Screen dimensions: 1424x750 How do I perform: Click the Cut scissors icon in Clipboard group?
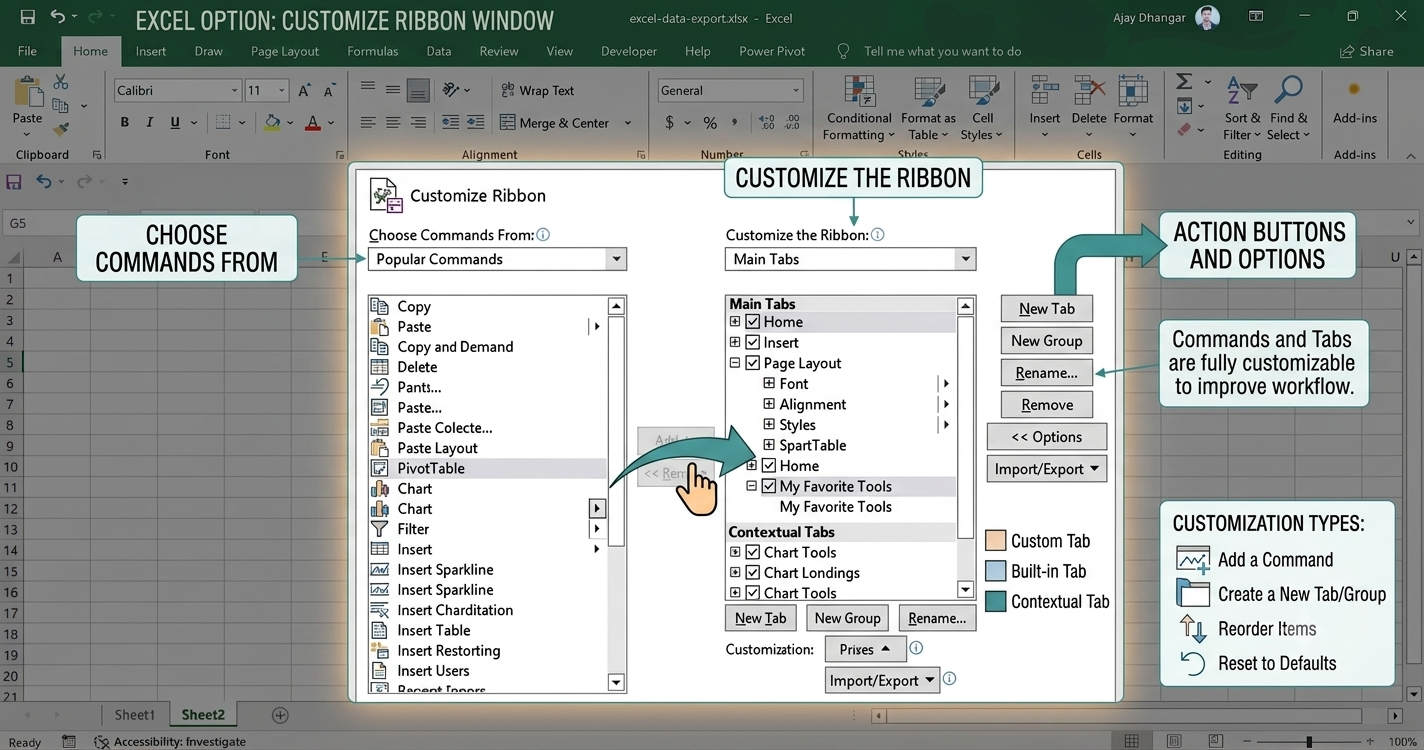pyautogui.click(x=61, y=83)
